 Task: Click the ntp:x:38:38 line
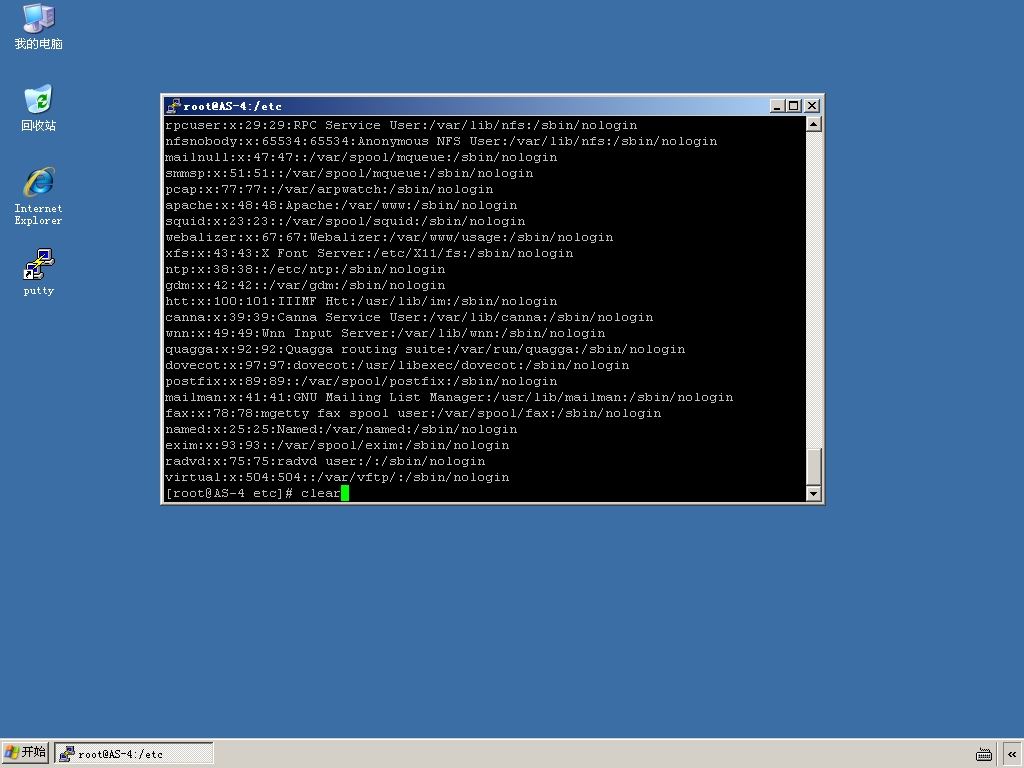305,269
